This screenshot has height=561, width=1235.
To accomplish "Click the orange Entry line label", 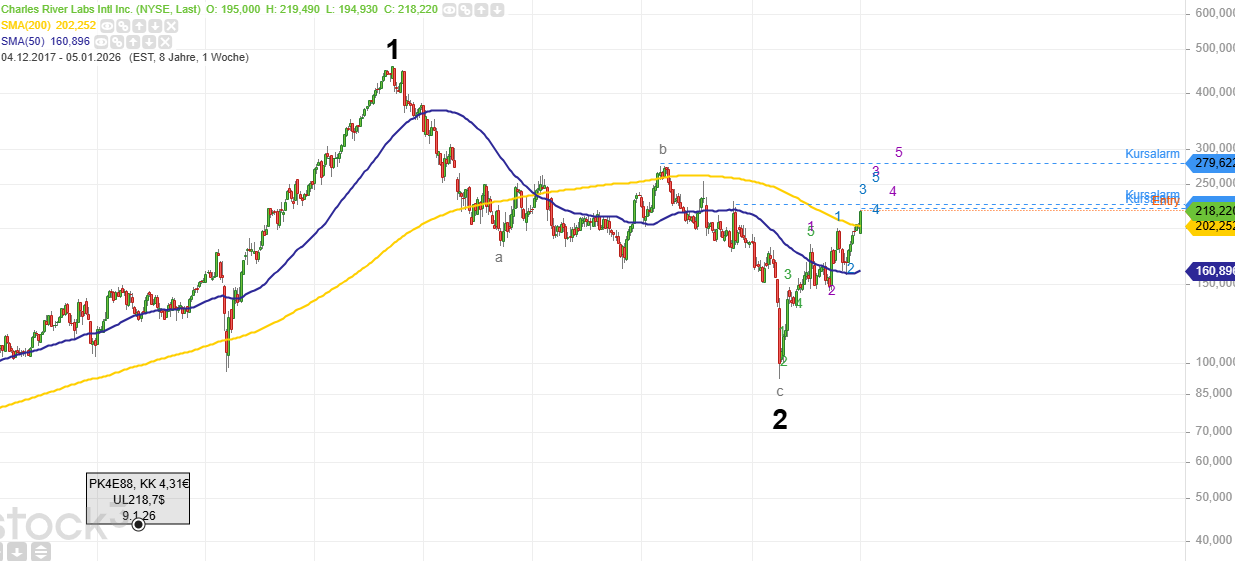I will [1165, 201].
